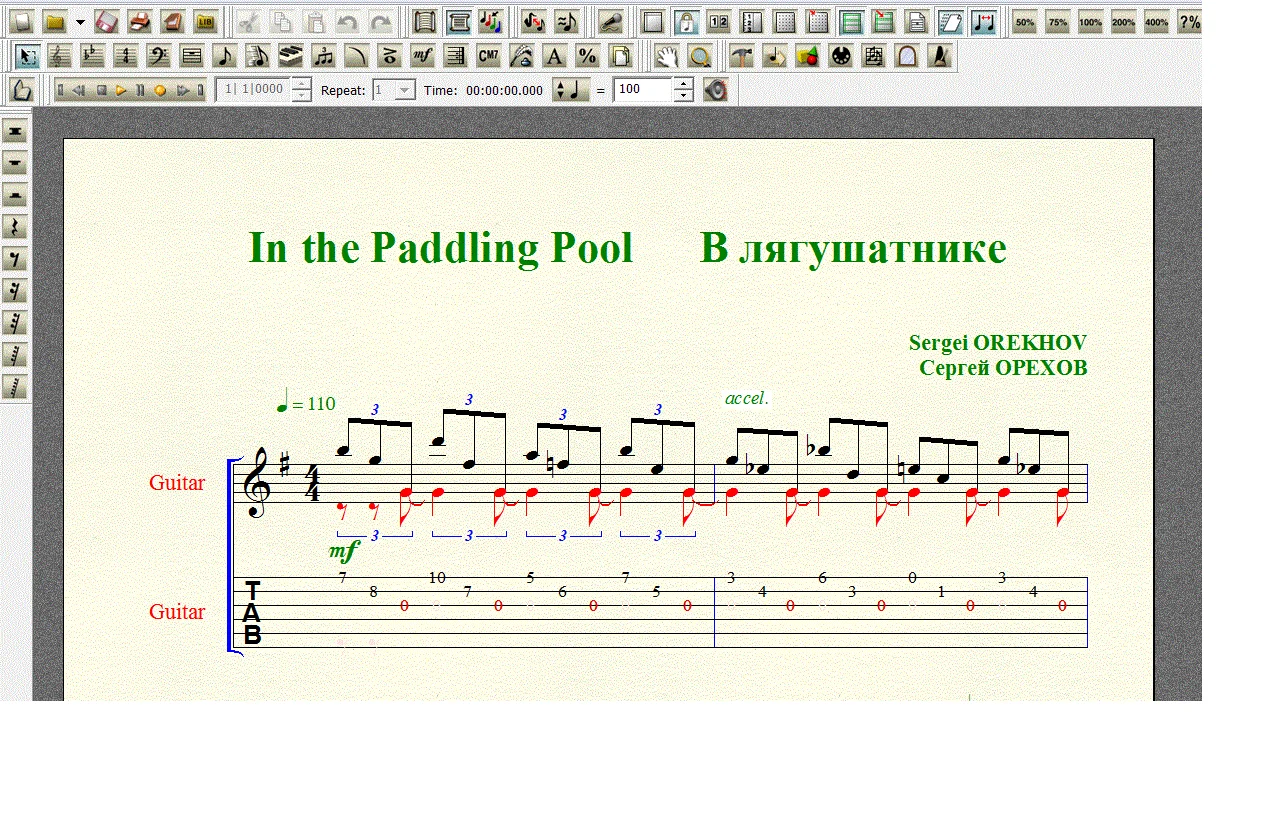This screenshot has height=817, width=1274.
Task: Click the title text In the Paddling Pool
Action: pyautogui.click(x=441, y=248)
